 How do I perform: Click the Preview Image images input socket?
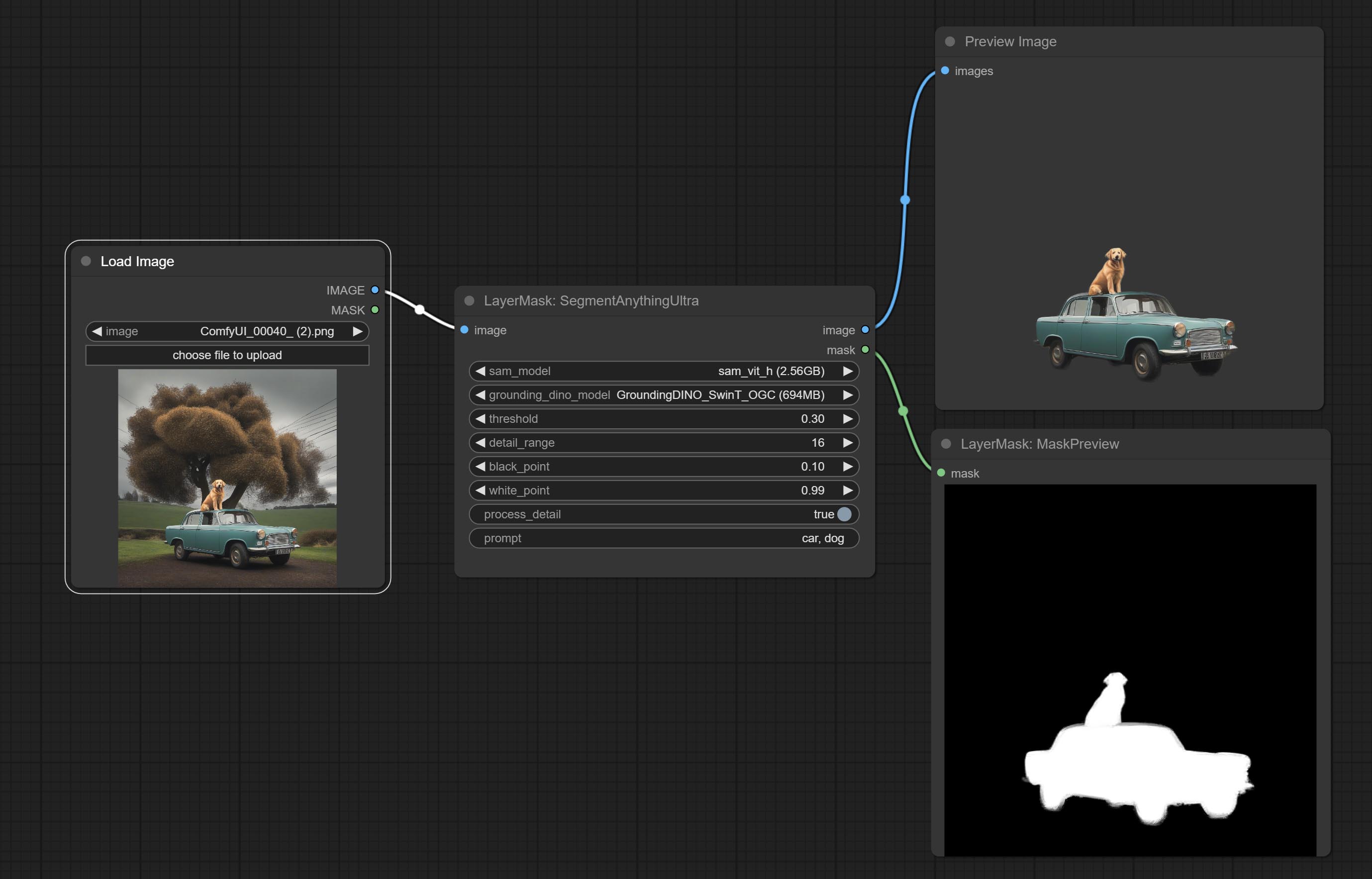coord(945,71)
